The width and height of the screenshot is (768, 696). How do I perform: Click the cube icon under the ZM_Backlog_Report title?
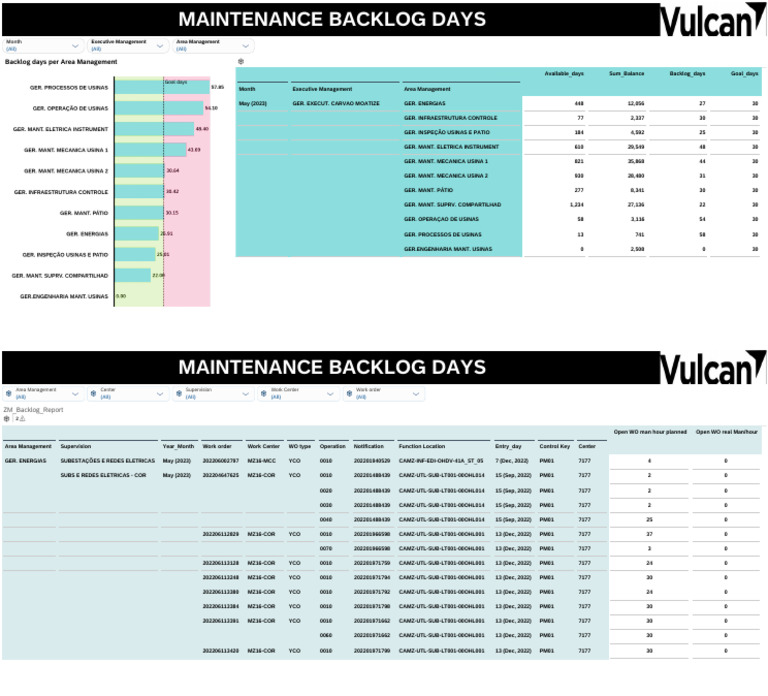(6, 419)
